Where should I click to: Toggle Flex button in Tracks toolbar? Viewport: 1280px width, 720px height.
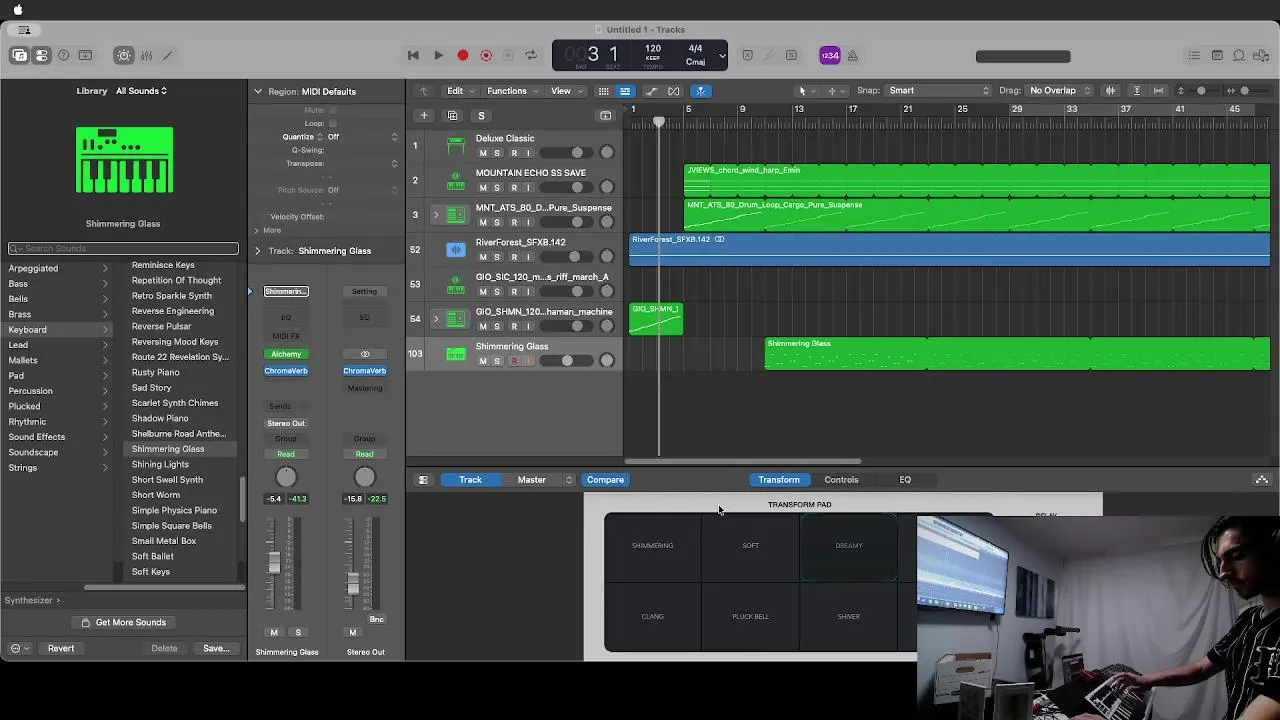674,91
